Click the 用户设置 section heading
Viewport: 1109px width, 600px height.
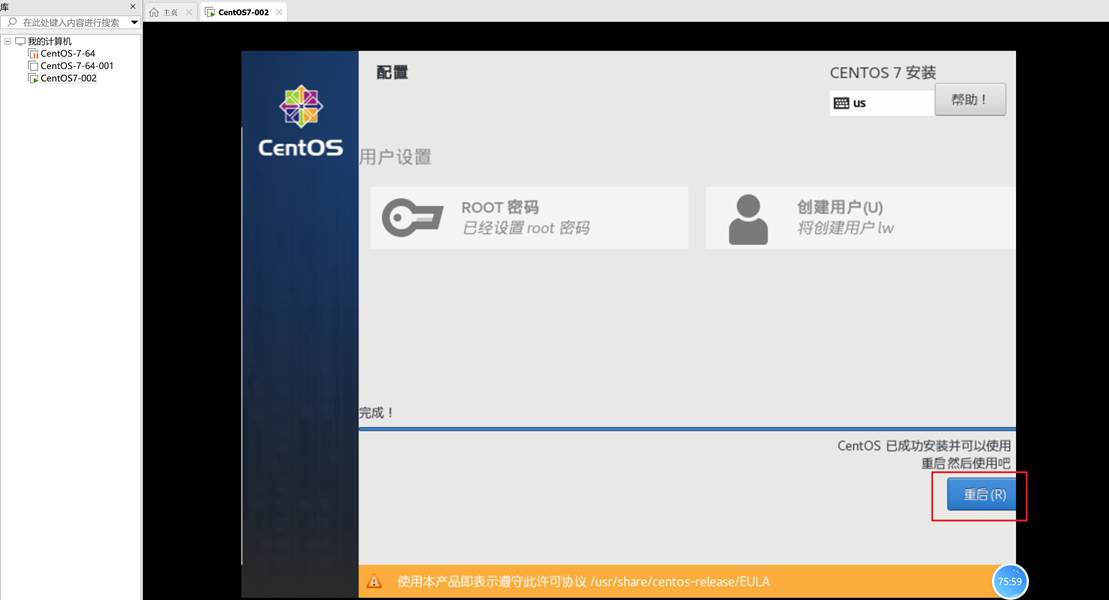395,157
